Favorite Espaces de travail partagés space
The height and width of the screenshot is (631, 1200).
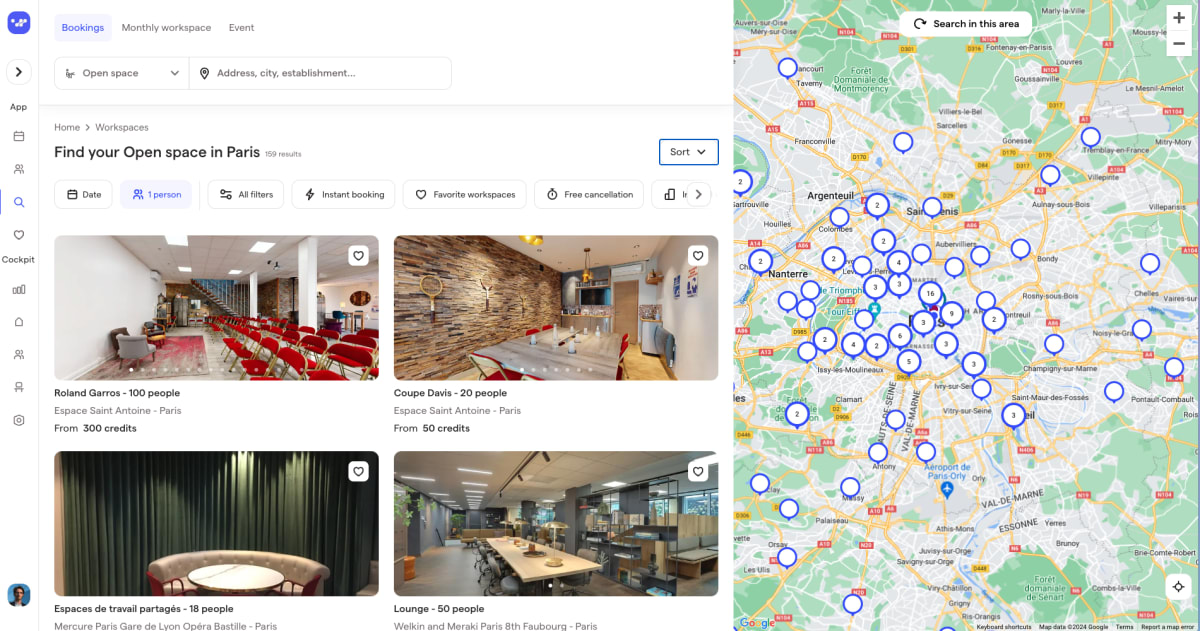pos(358,472)
